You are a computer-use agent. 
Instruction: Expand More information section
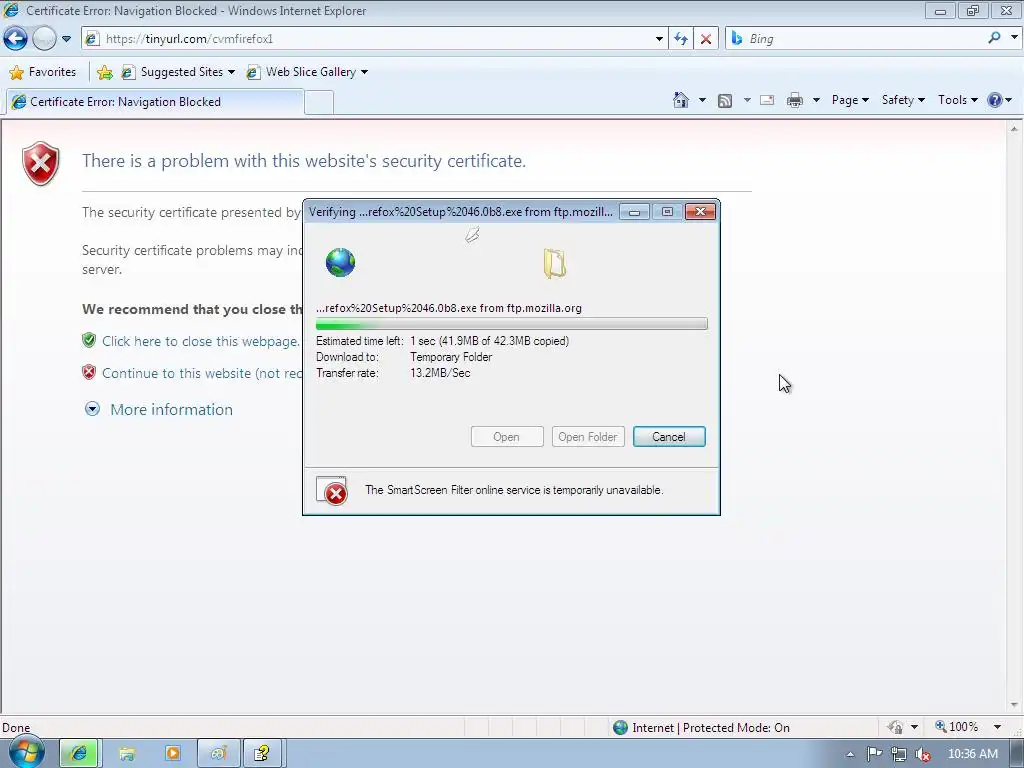159,409
